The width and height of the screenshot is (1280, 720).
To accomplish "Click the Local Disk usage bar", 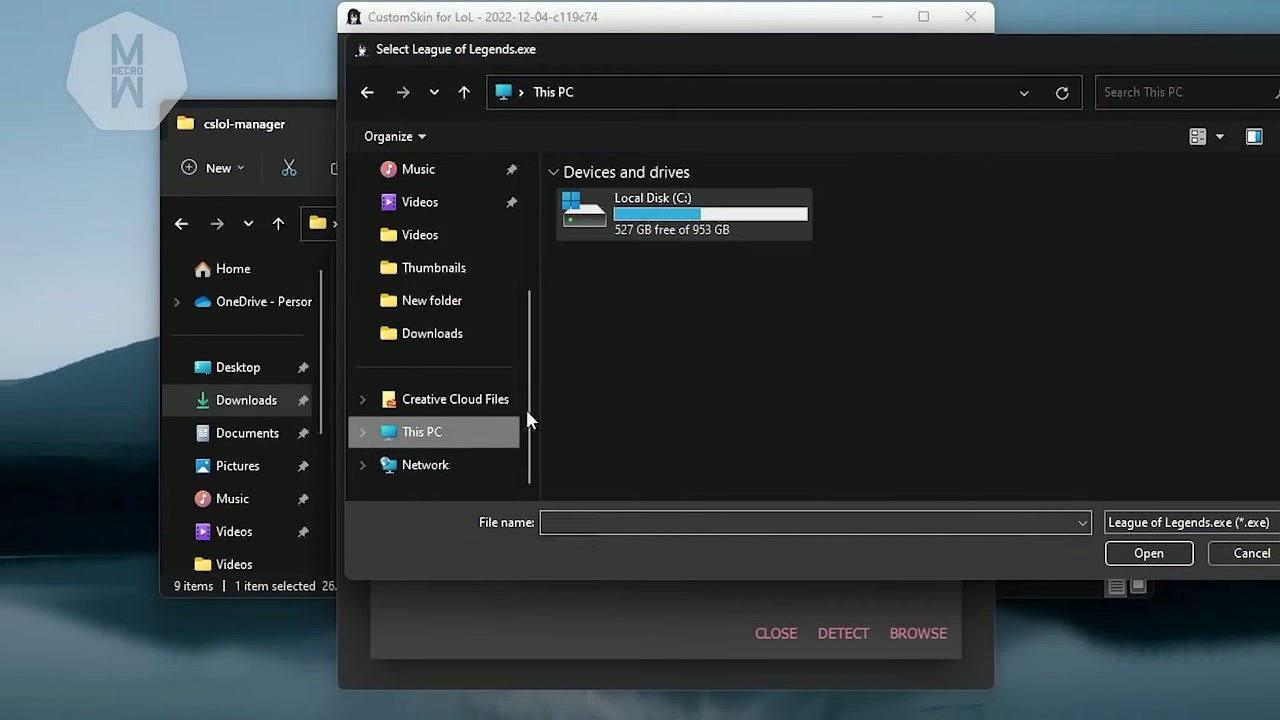I will tap(710, 214).
